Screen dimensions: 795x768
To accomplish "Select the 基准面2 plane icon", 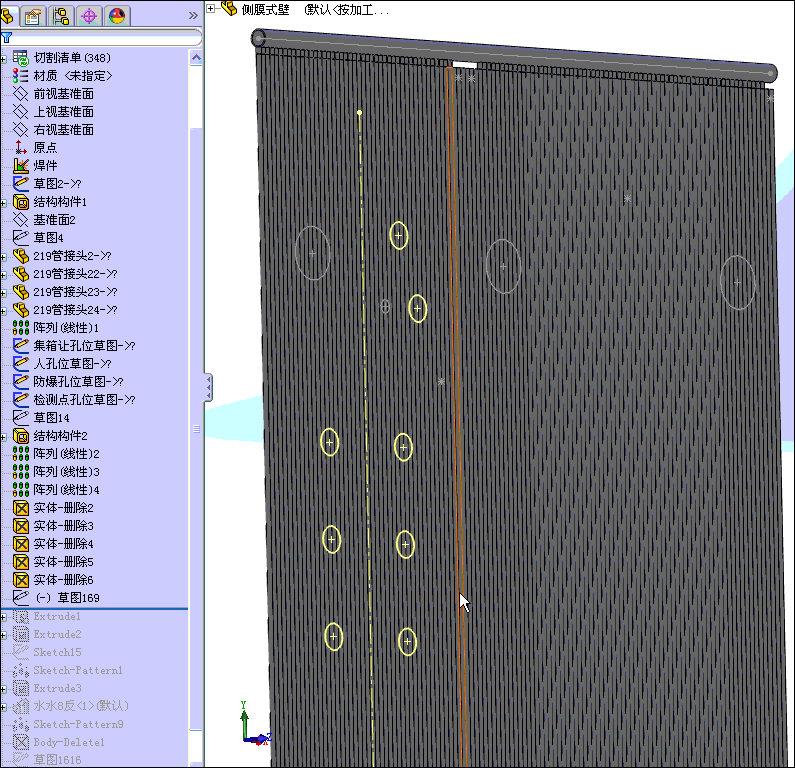I will tap(21, 220).
